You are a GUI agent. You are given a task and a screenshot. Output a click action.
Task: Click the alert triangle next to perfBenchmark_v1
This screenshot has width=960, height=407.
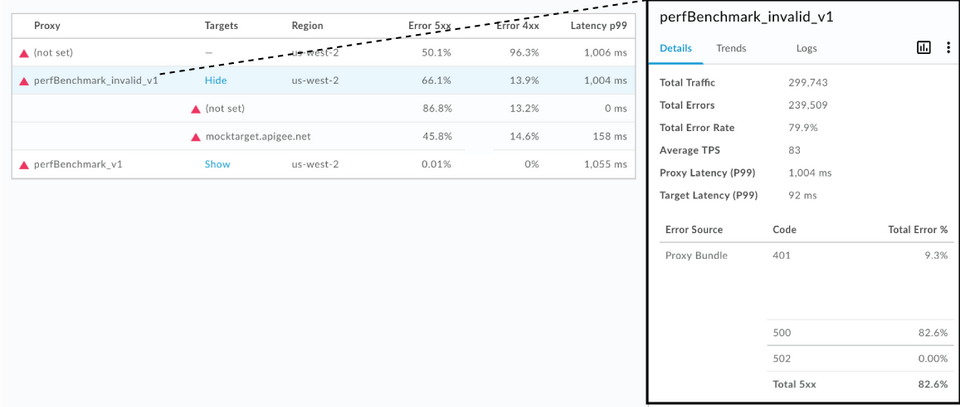coord(24,164)
